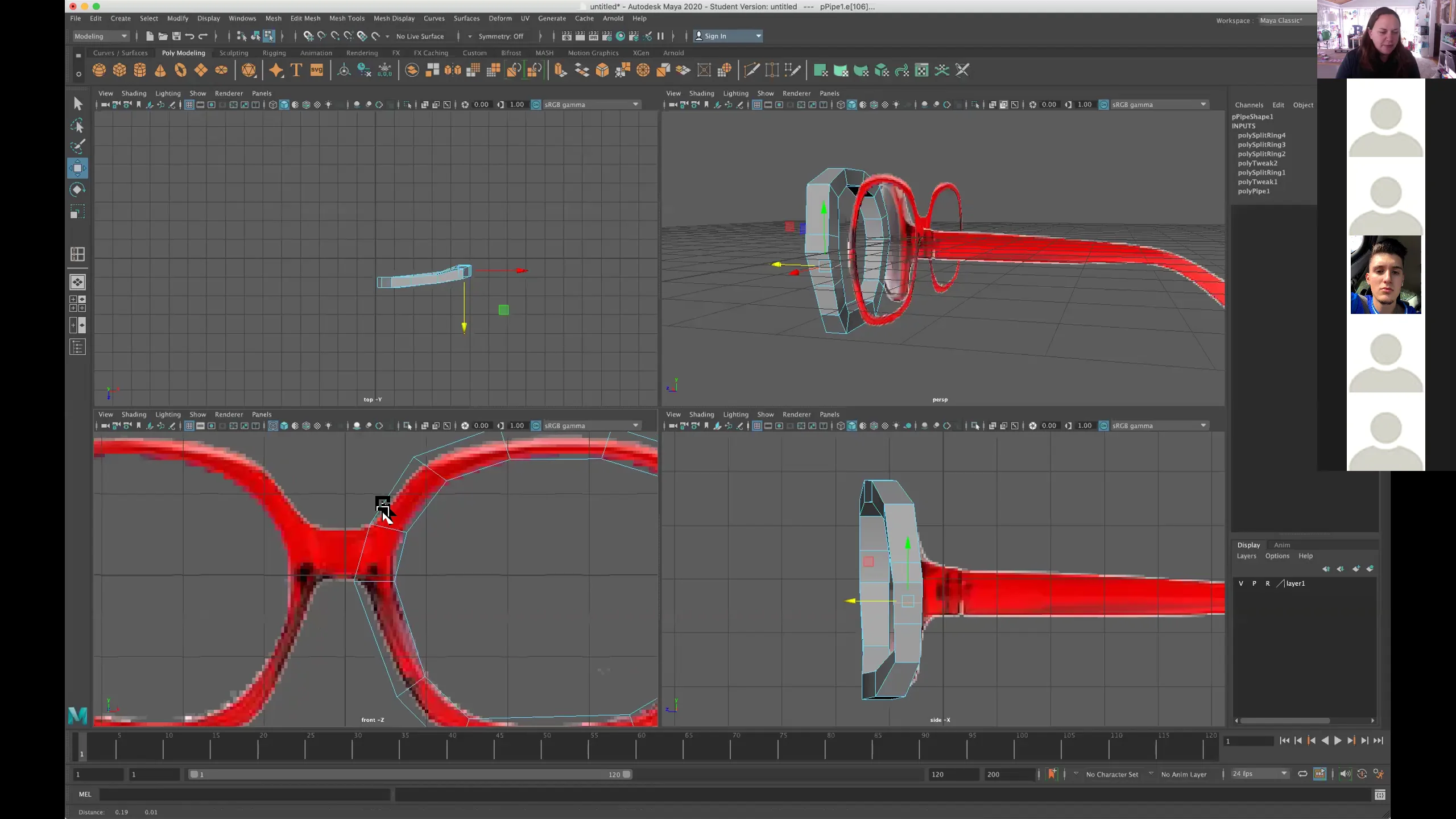Open sRGB gamma dropdown in top viewport

coord(591,105)
